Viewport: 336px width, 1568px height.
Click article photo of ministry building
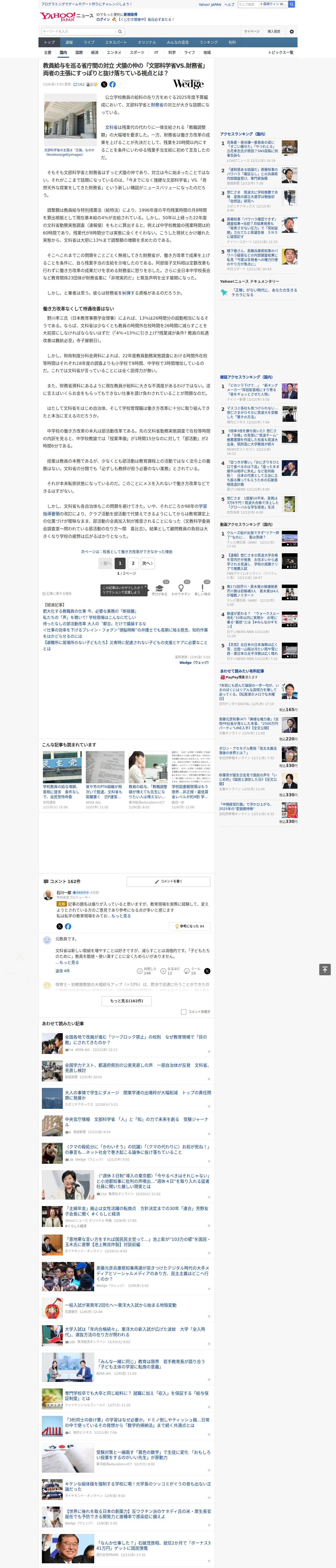[x=70, y=119]
